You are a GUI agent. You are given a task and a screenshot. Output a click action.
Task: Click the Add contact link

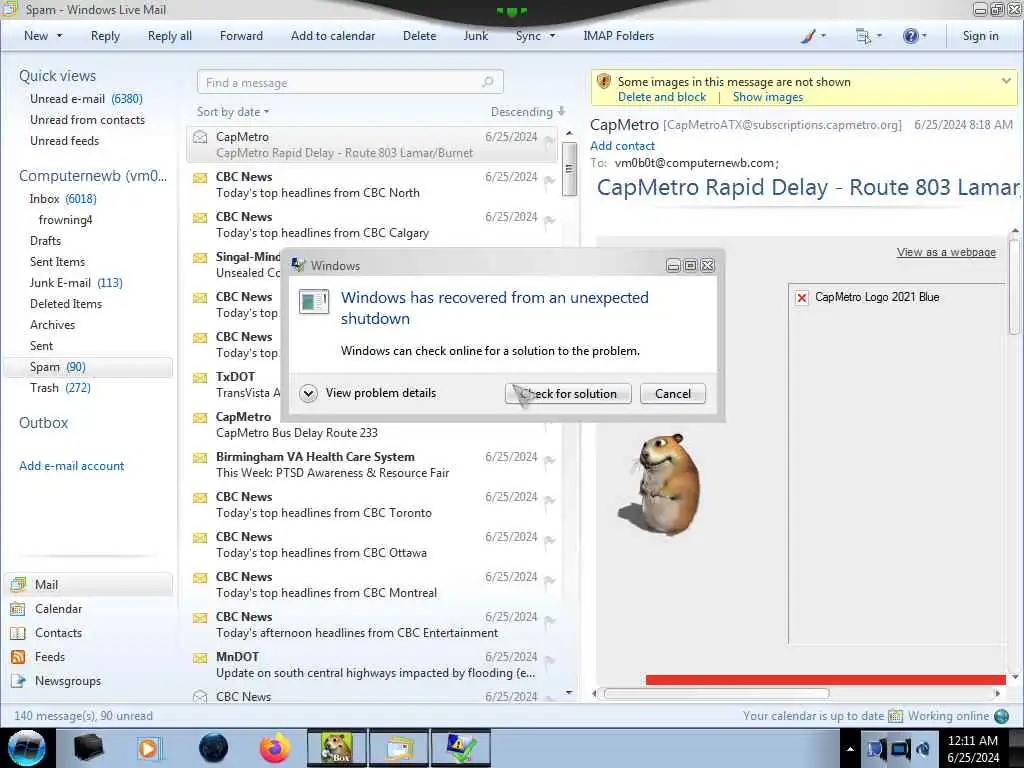622,146
